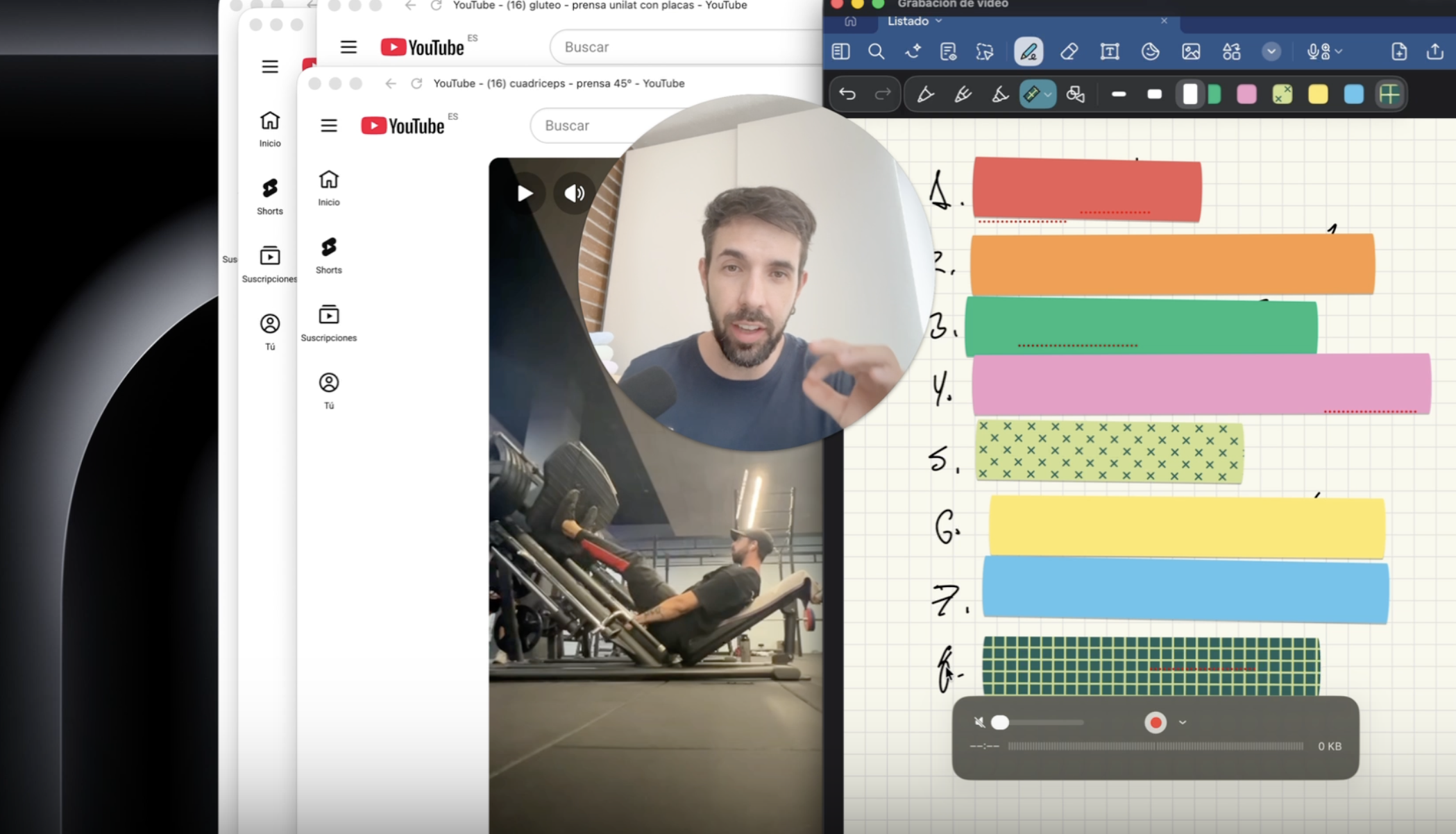Reload the cuadriceps YouTube page
This screenshot has height=834, width=1456.
416,83
